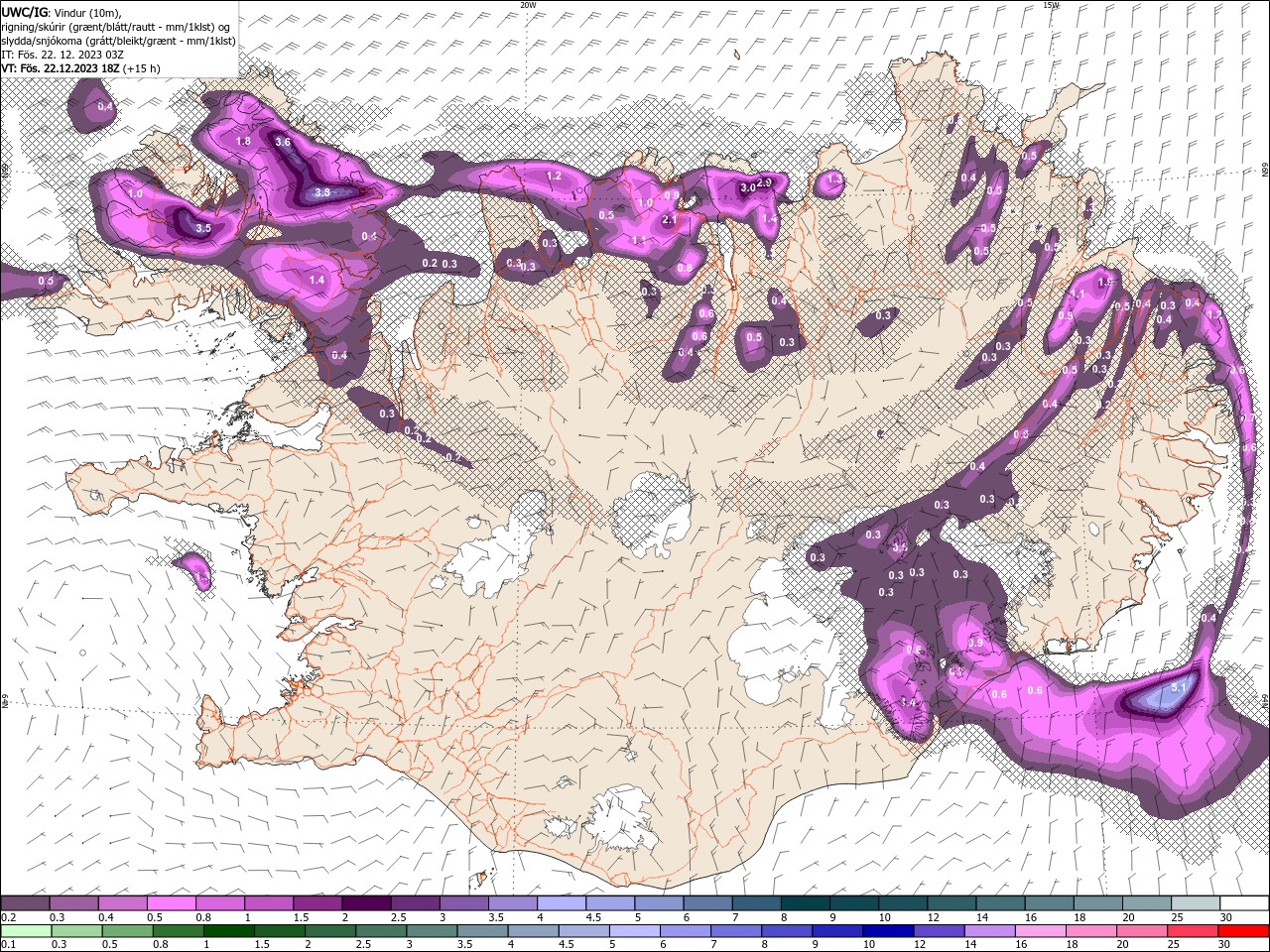
Task: Click the 5.1 precipitation value offshore southeast
Action: click(x=1179, y=687)
